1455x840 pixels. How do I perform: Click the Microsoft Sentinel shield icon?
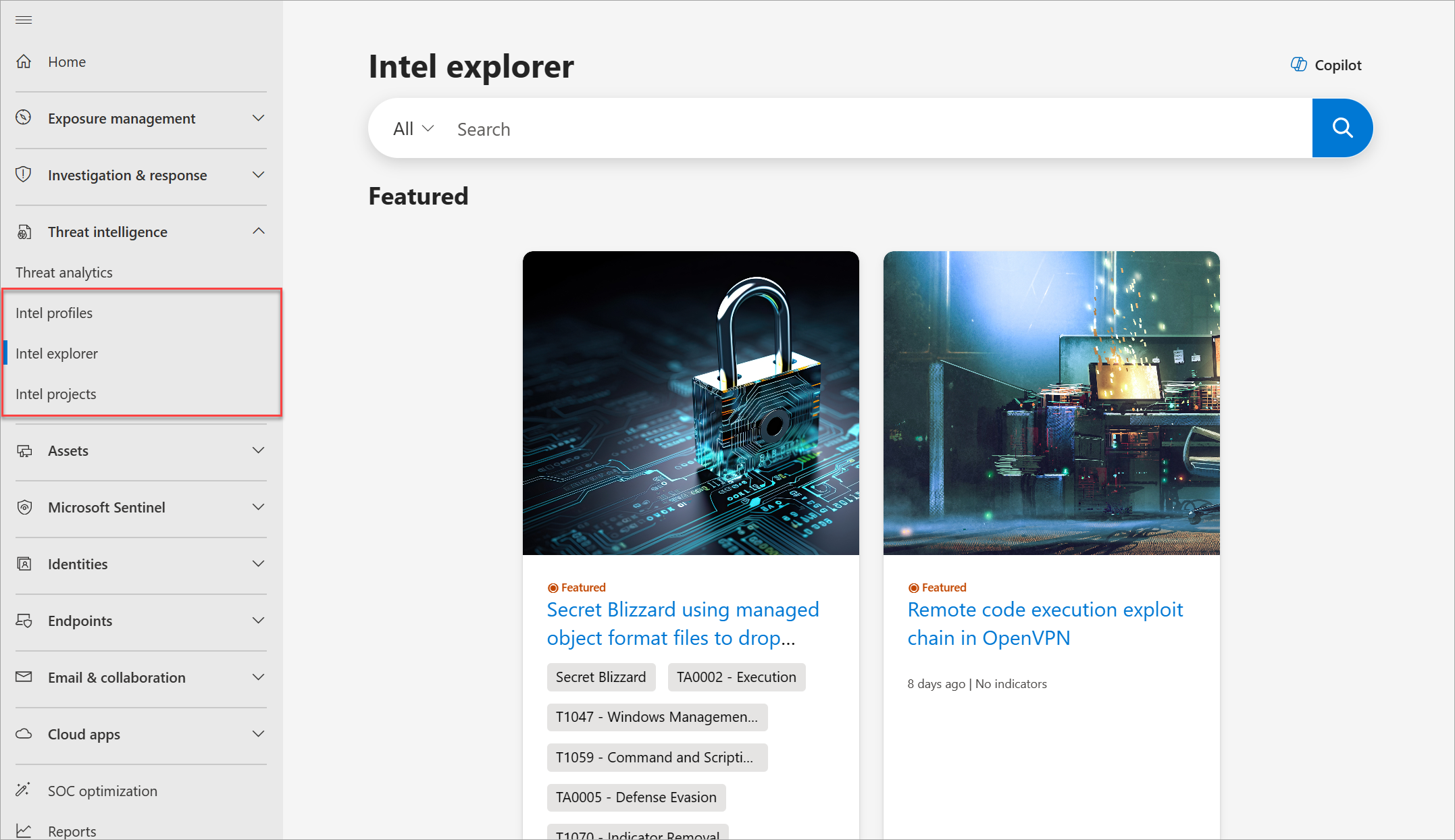24,507
